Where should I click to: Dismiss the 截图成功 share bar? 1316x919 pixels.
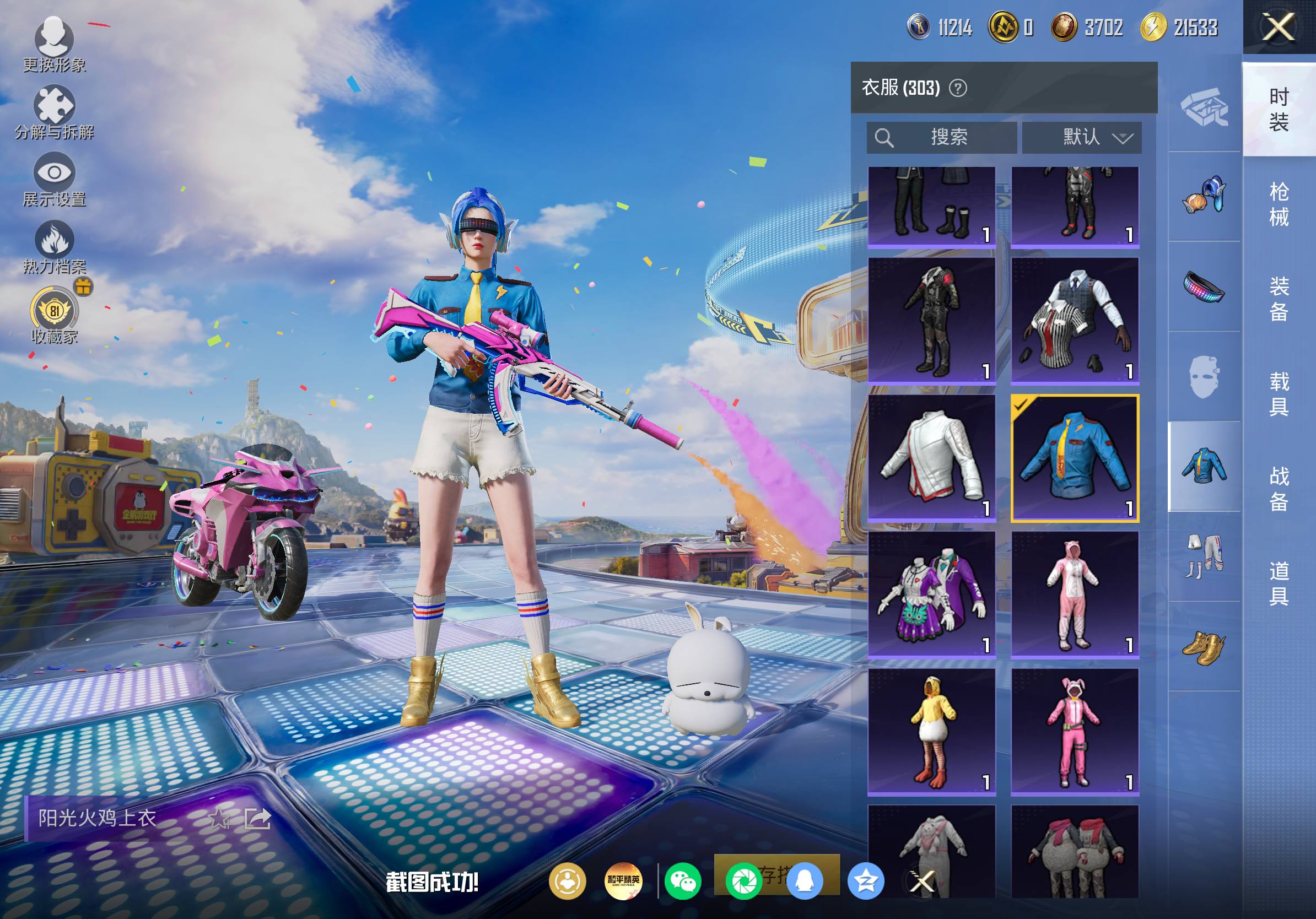click(x=921, y=880)
